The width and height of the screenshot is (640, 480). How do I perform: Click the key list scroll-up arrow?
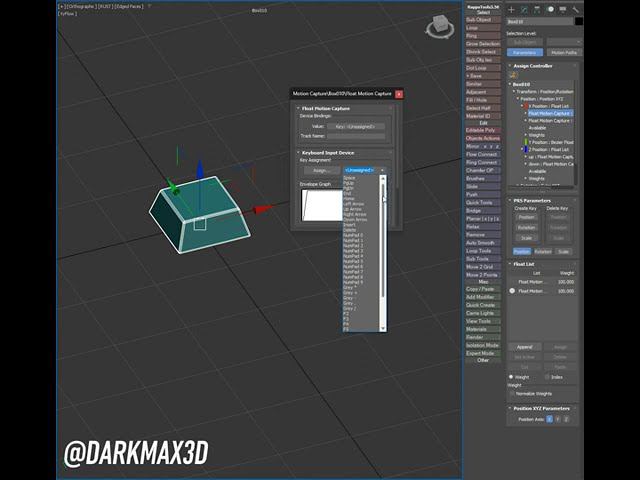pyautogui.click(x=383, y=178)
